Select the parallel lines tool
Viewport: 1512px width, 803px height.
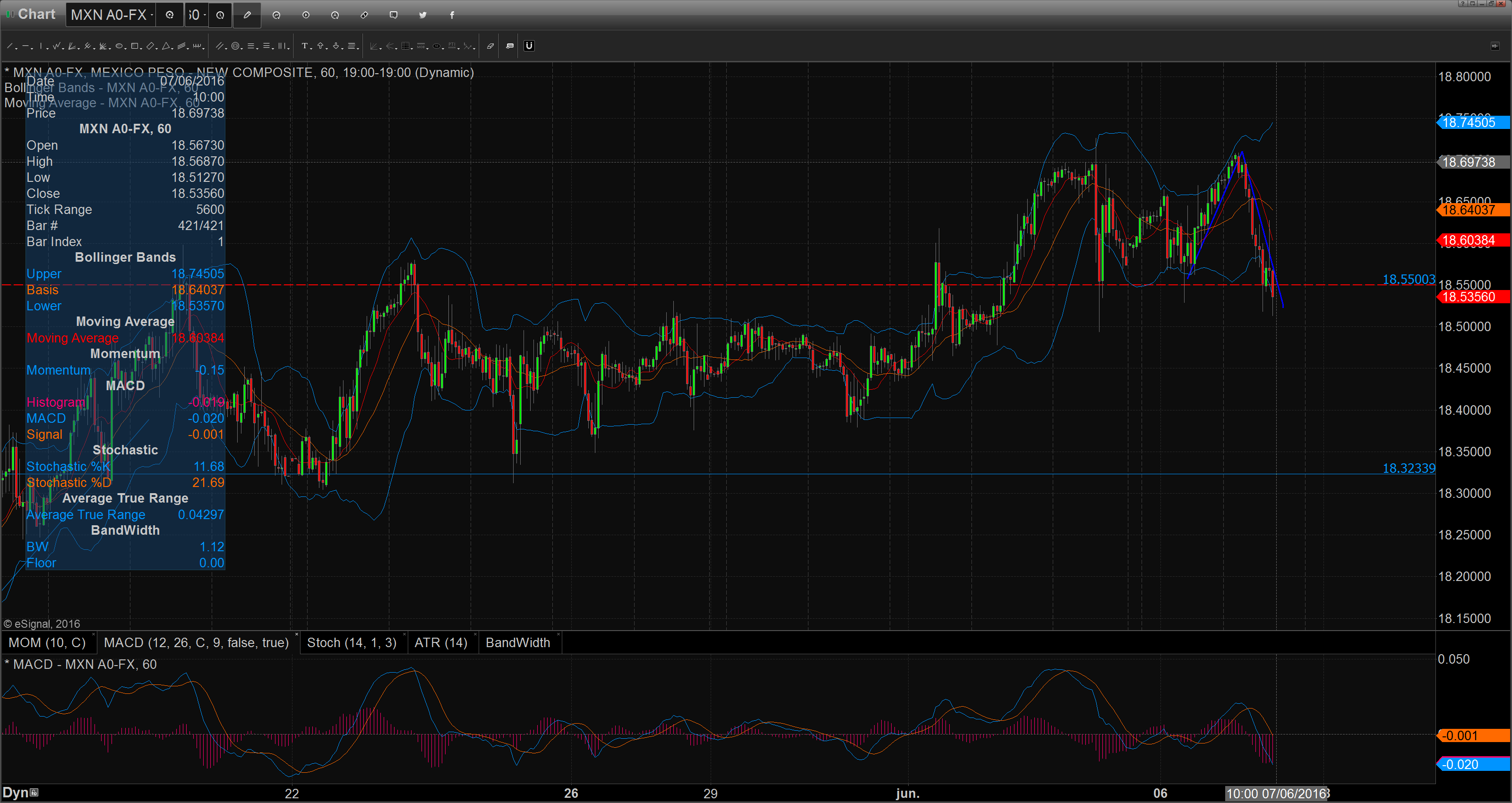pos(220,46)
